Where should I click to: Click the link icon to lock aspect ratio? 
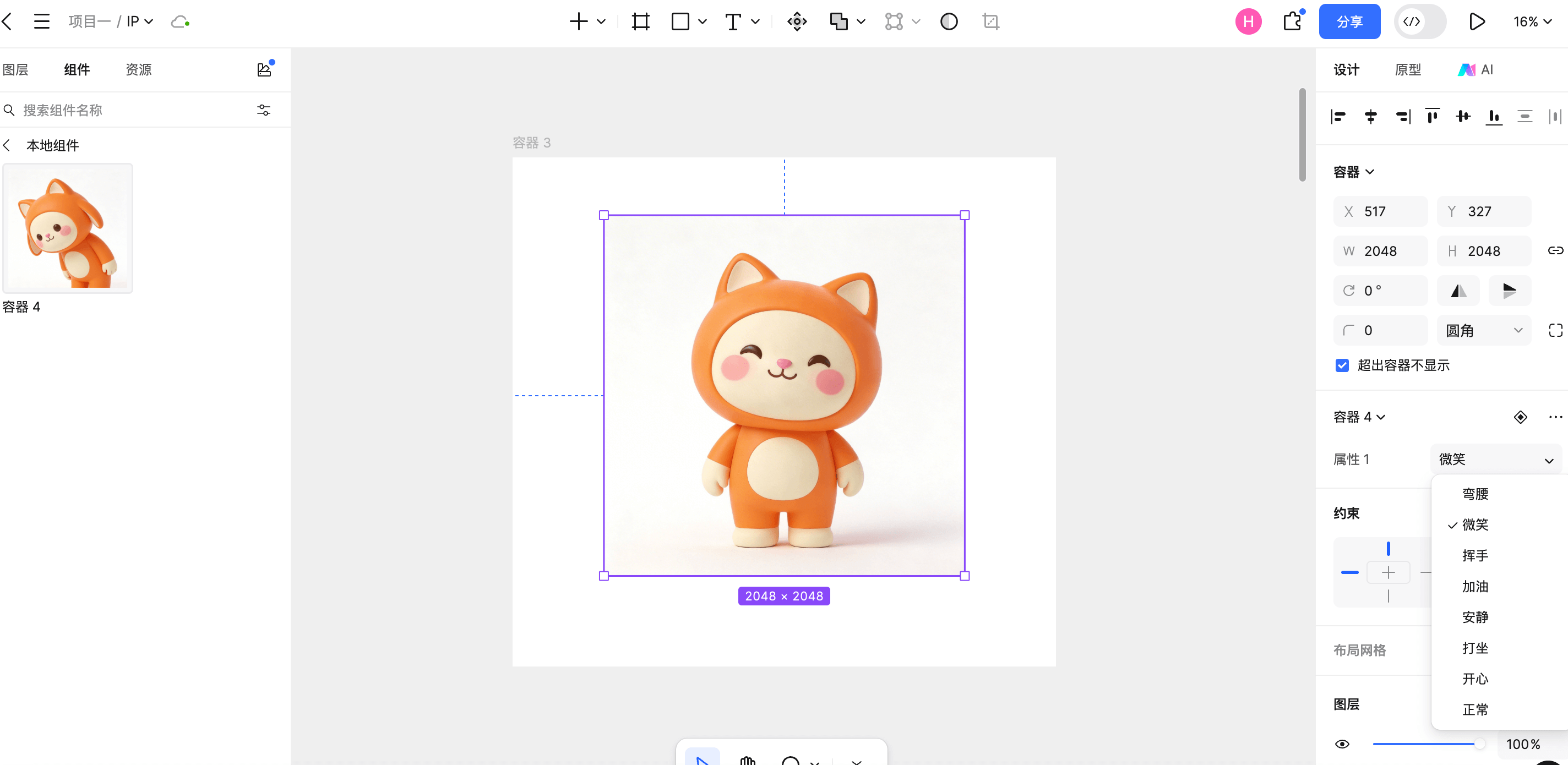click(1556, 250)
